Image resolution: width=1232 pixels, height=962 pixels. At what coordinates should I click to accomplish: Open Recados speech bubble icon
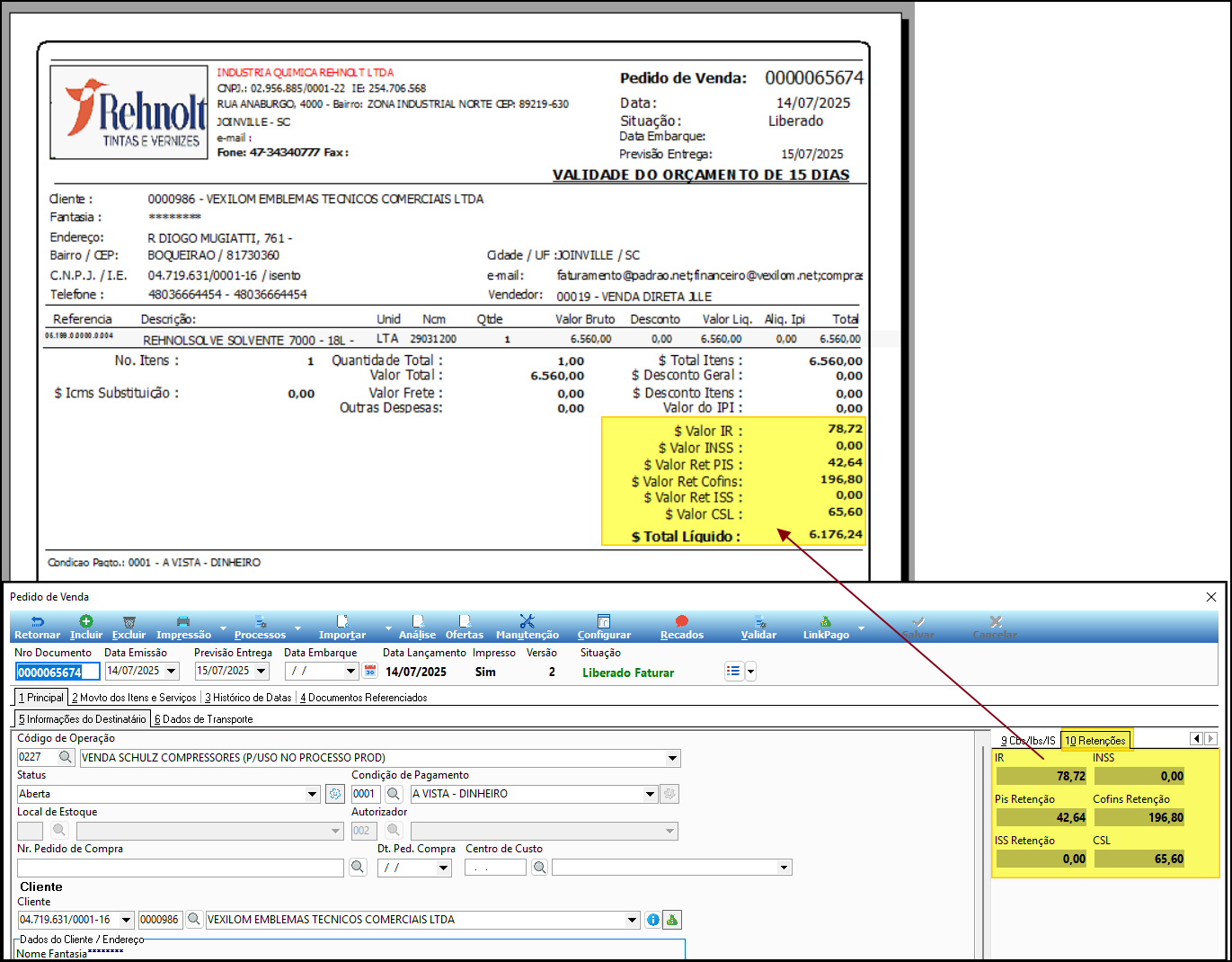pyautogui.click(x=682, y=621)
